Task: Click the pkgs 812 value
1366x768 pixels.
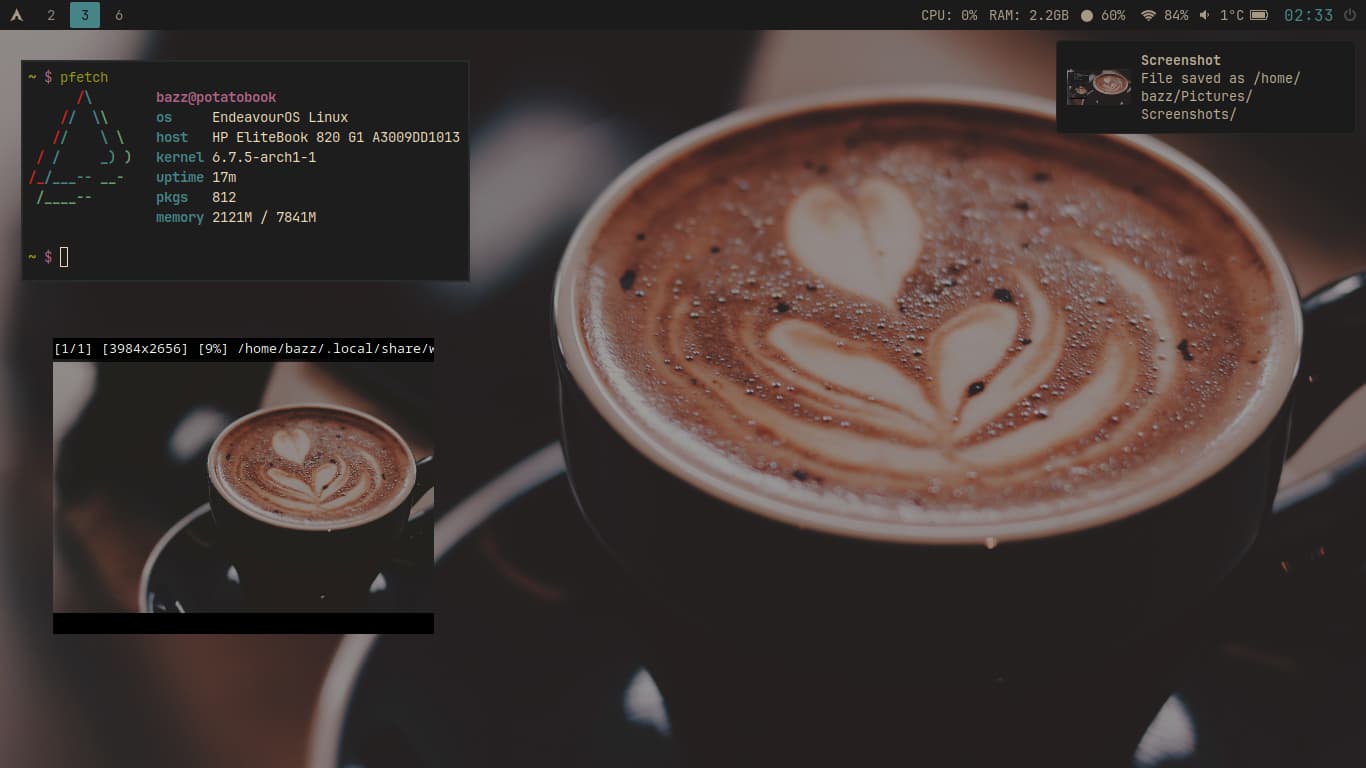Action: [224, 197]
